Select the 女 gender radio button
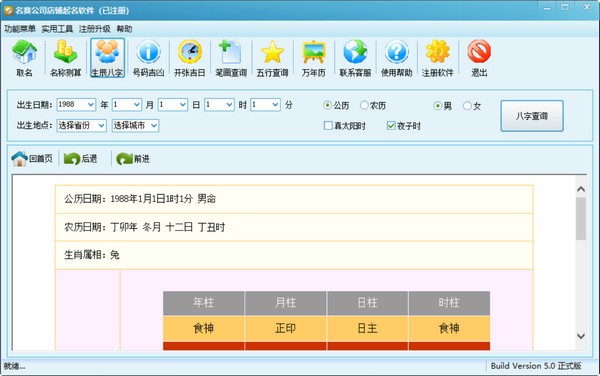The image size is (600, 376). pyautogui.click(x=467, y=106)
